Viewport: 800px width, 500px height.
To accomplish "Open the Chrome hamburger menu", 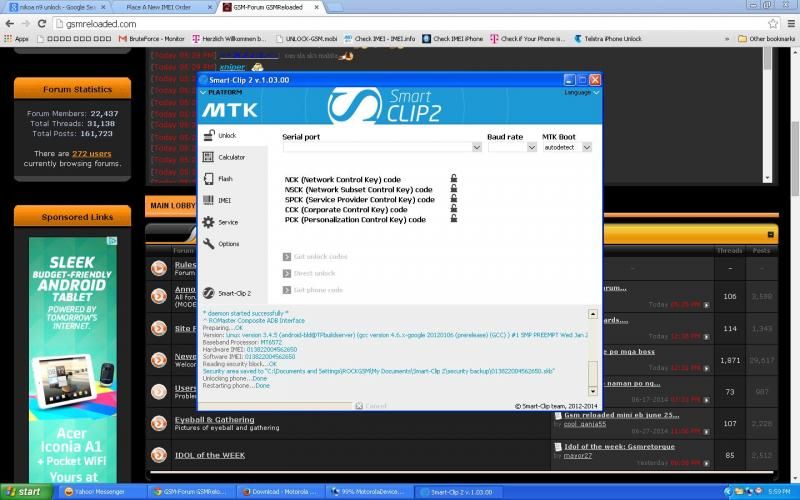I will point(791,23).
